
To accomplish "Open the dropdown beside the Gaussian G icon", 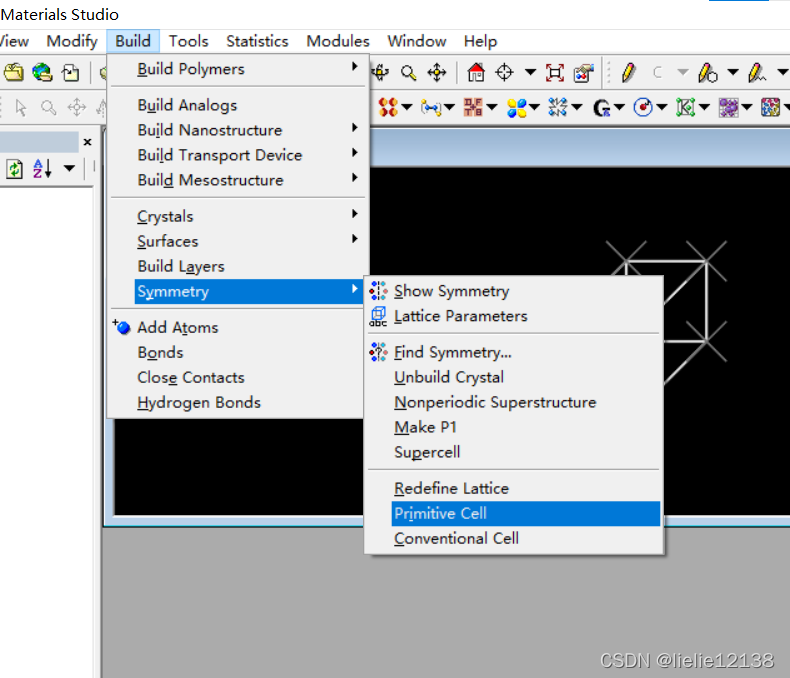I will 619,107.
